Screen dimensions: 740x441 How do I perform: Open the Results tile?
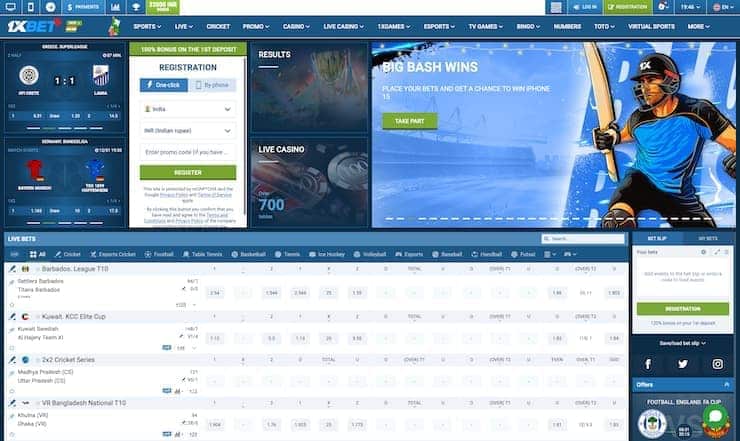point(310,88)
